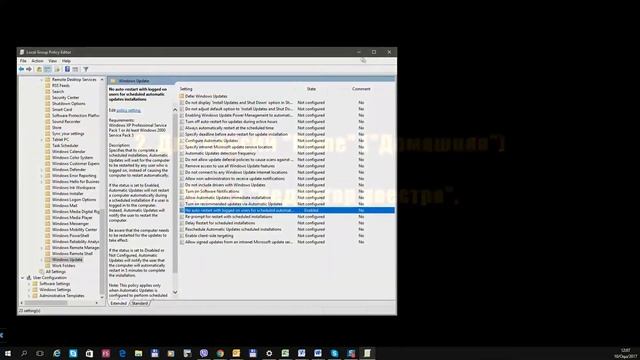Open the Excel taskbar icon
640x360 pixels.
(x=285, y=353)
